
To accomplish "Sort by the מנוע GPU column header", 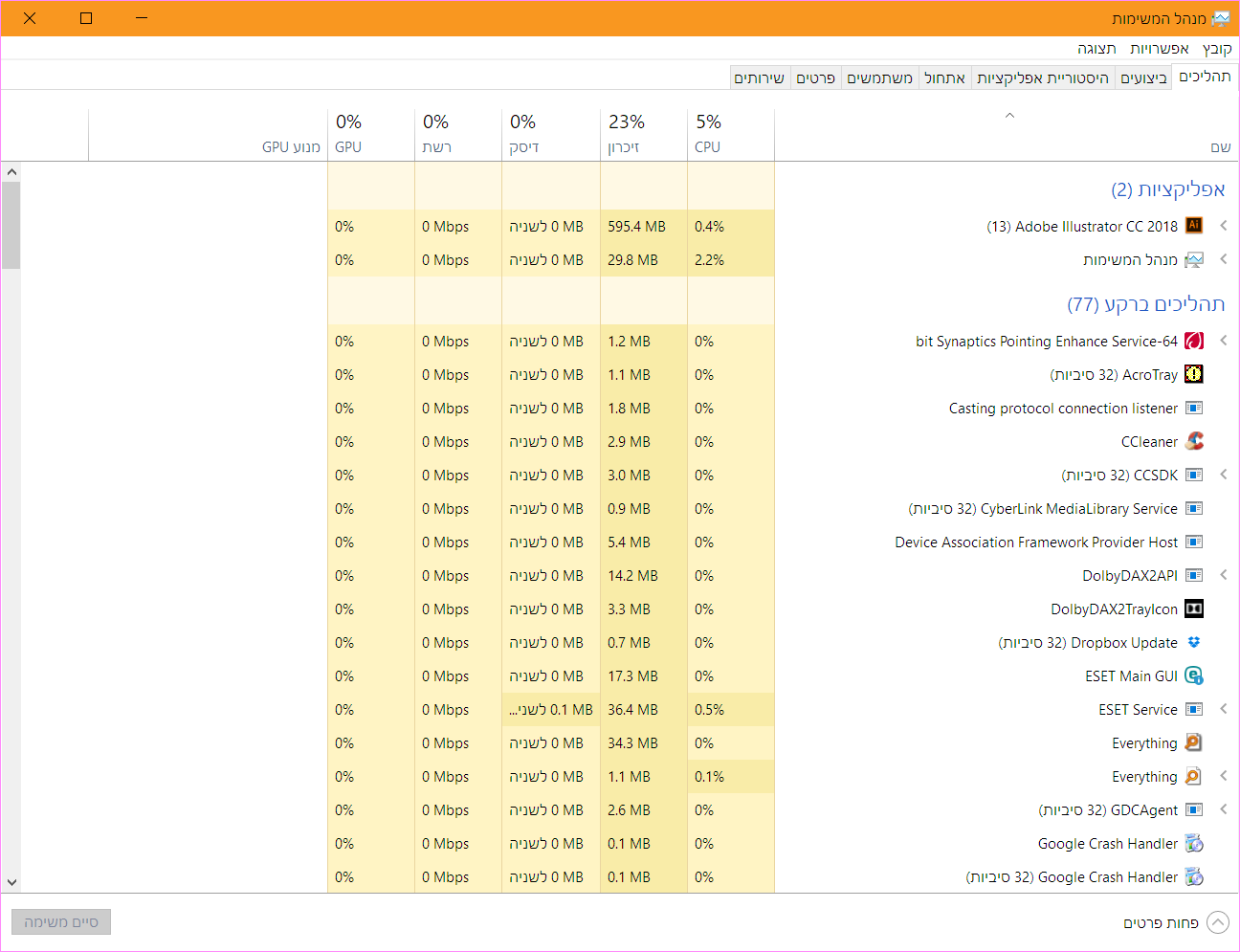I will click(x=208, y=134).
